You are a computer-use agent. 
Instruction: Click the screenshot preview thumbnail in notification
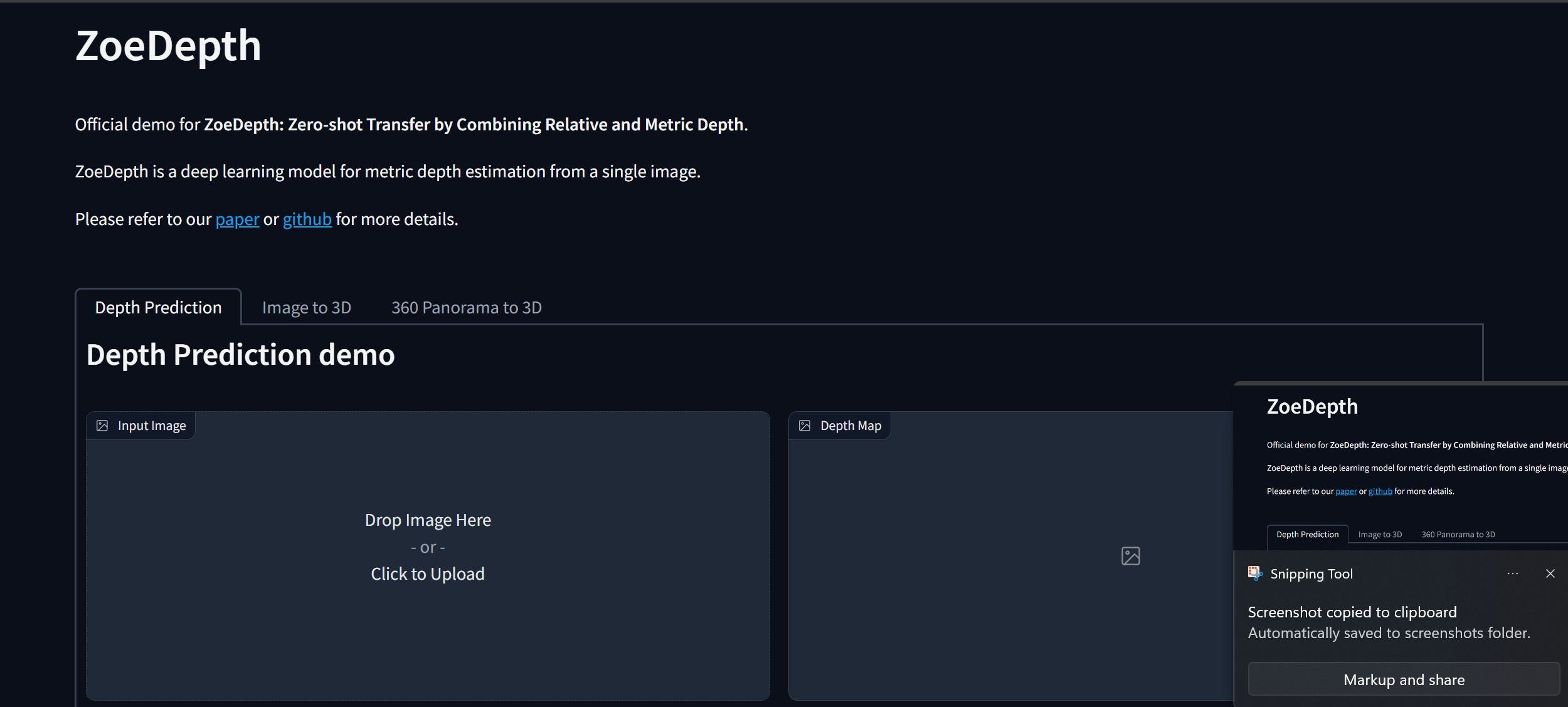coord(1401,466)
